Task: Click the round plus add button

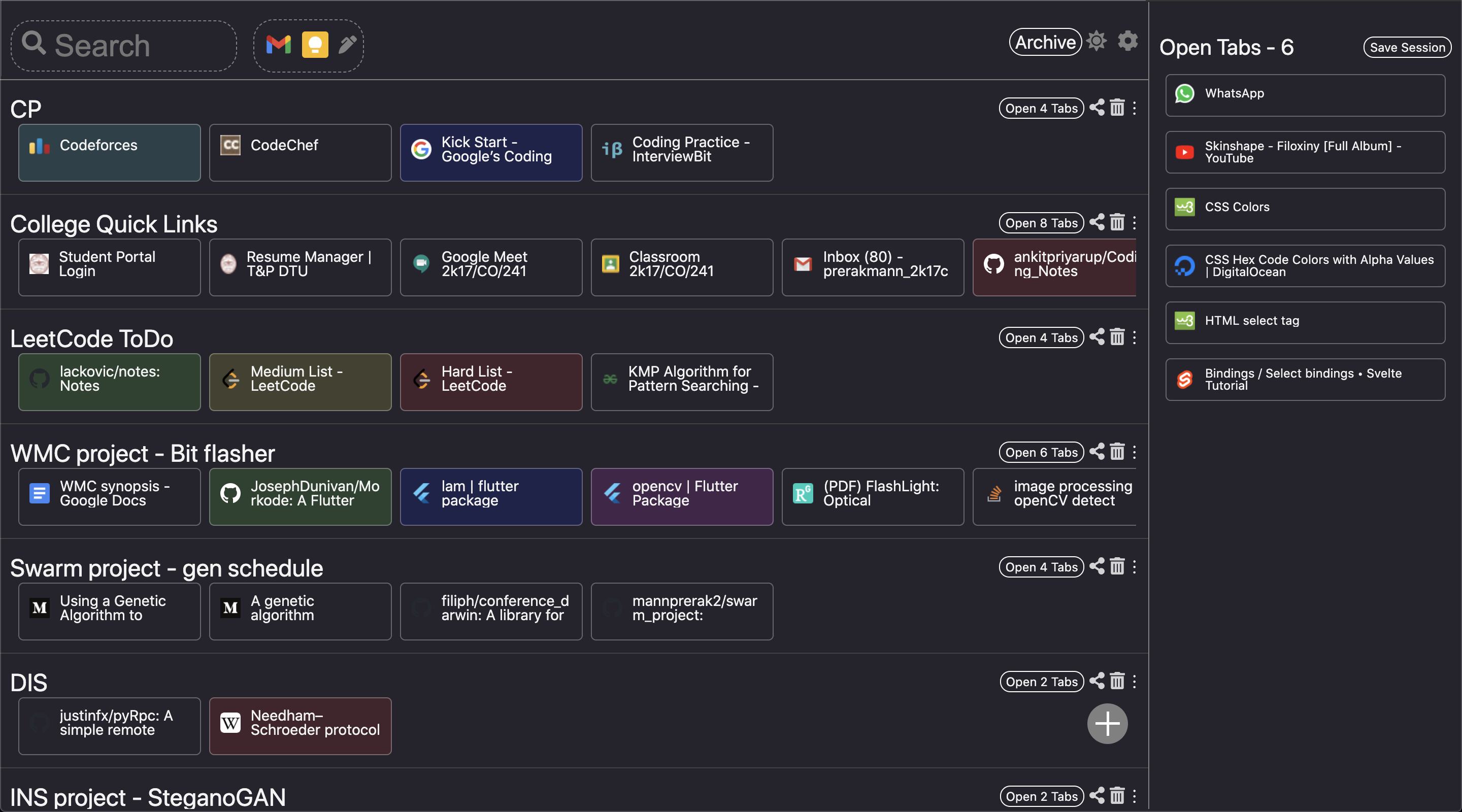Action: coord(1107,724)
